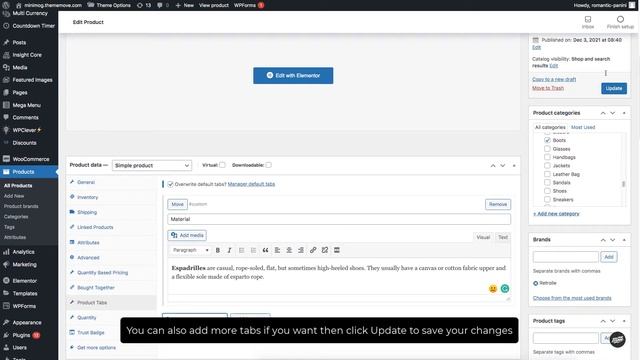The height and width of the screenshot is (360, 640).
Task: Move Product categories panel up
Action: click(603, 113)
